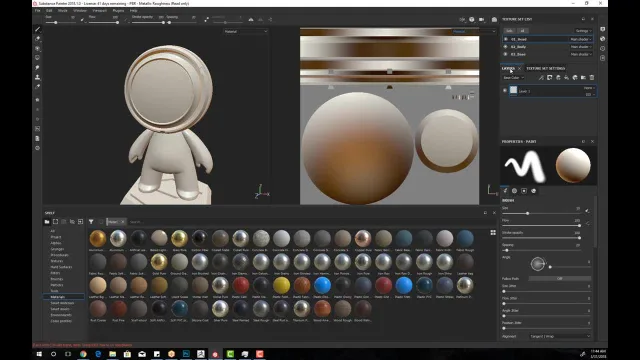Toggle the Solo button in Texture Set List
Image resolution: width=640 pixels, height=360 pixels.
(509, 31)
